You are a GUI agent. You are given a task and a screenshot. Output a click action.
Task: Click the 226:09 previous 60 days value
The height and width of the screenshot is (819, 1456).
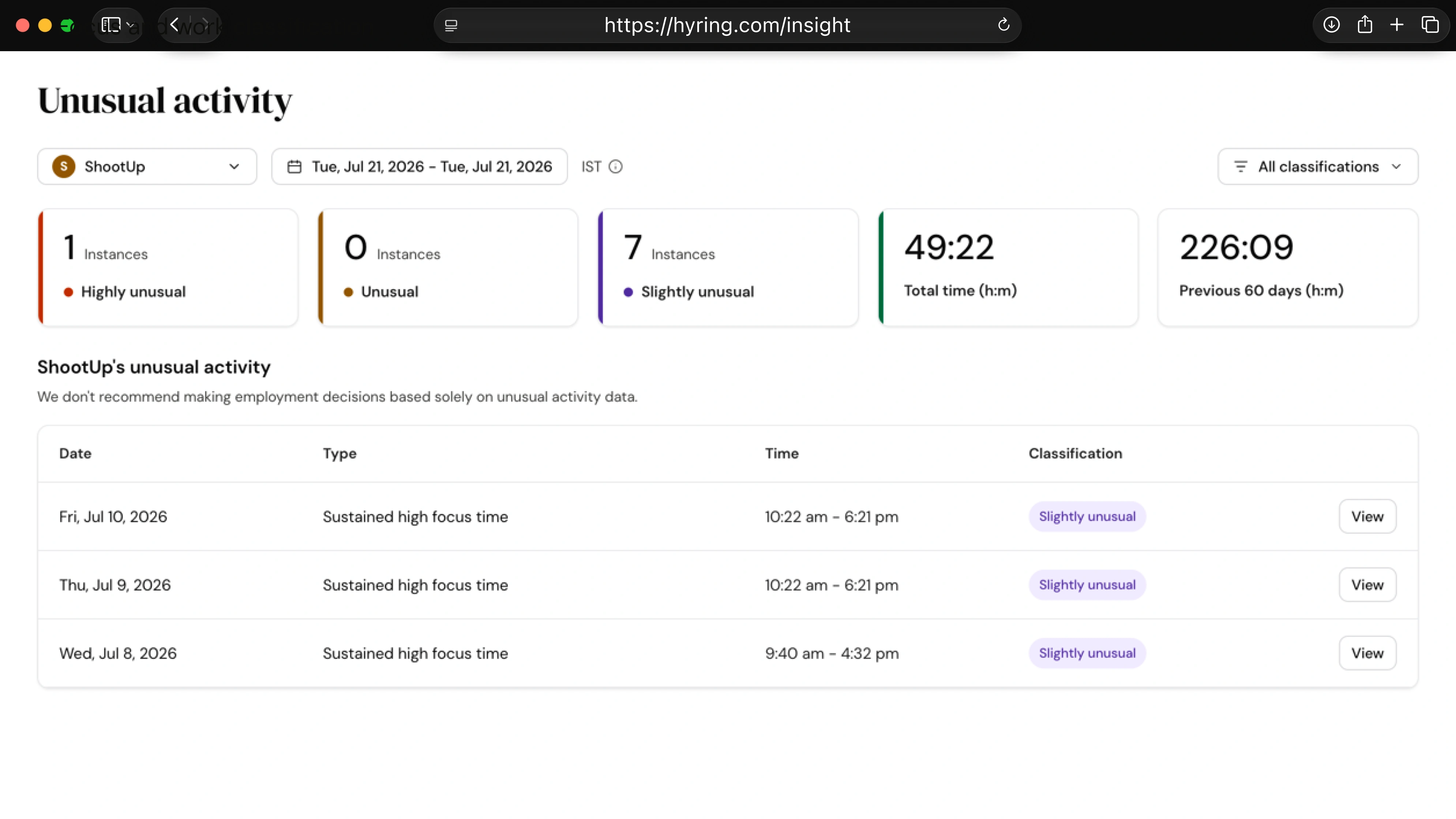(x=1236, y=248)
